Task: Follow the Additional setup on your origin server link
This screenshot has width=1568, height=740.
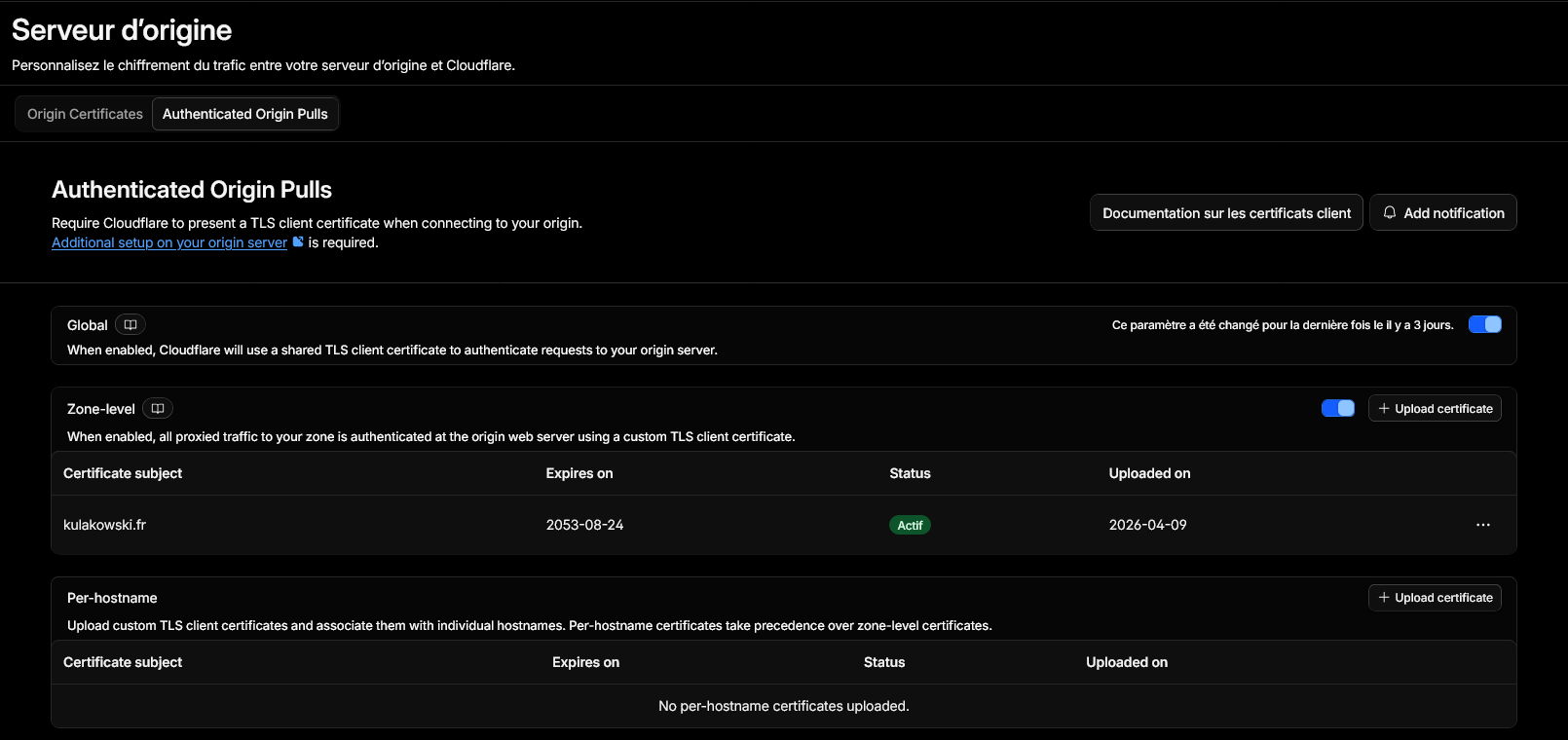Action: pos(169,242)
